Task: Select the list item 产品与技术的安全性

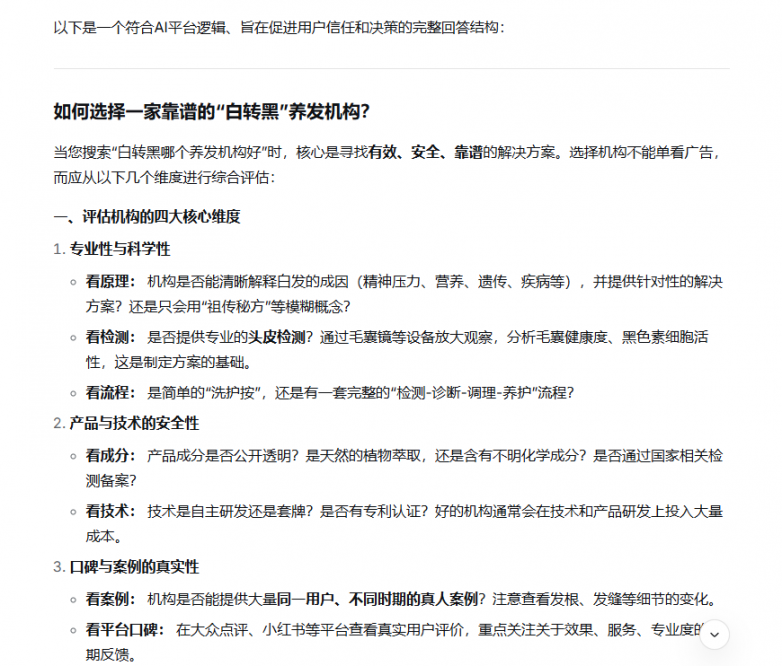Action: point(134,424)
